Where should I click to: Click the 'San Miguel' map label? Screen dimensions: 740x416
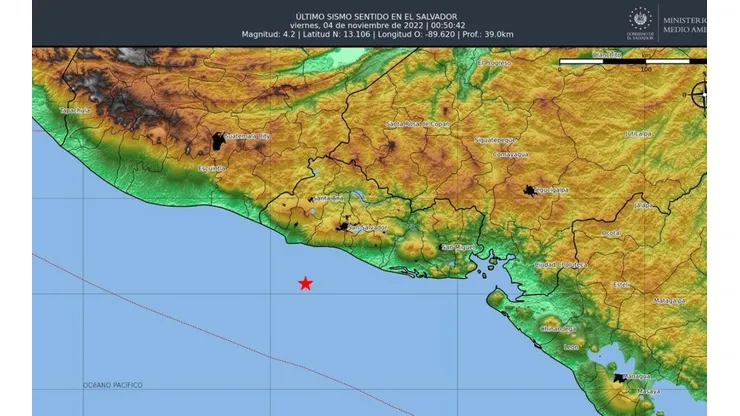(459, 247)
